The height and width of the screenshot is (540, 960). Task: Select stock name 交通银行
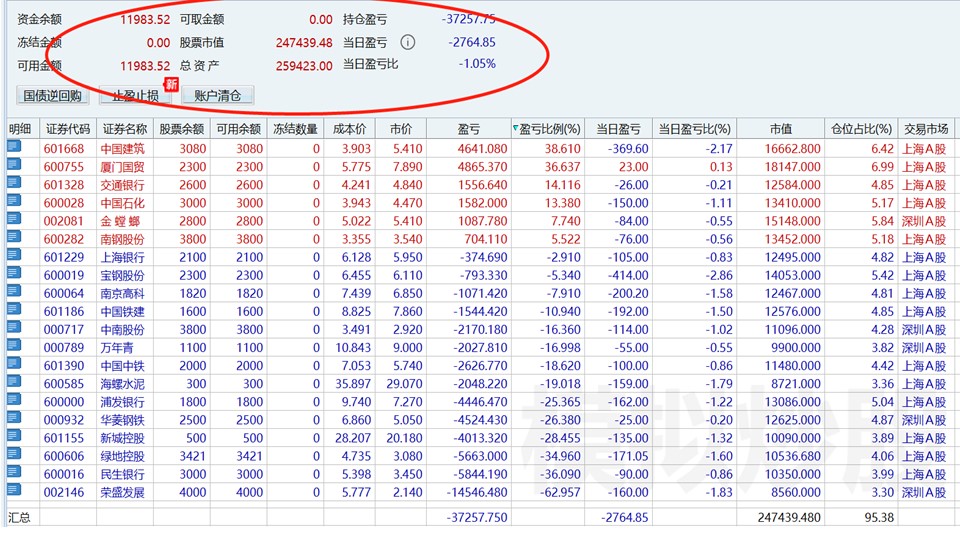122,185
